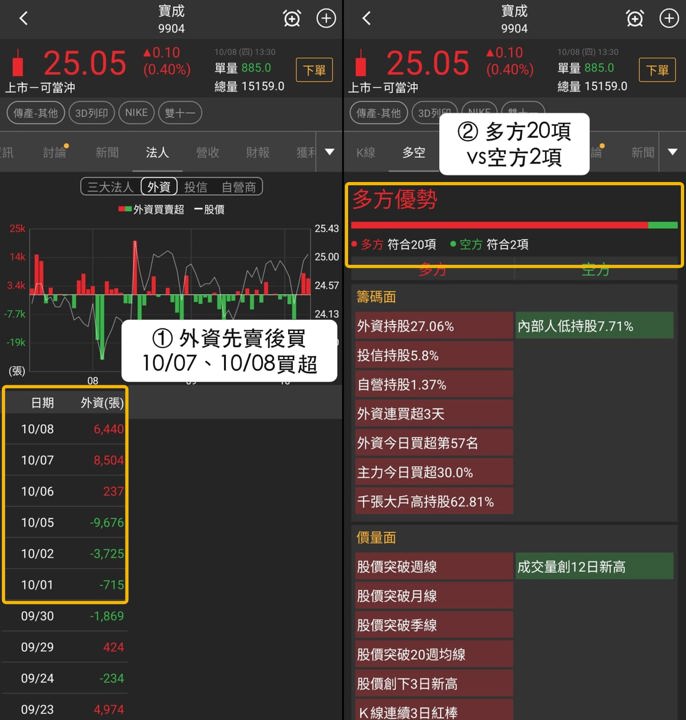This screenshot has height=720, width=686.
Task: Tap K線連續3日紅棒 item
Action: pos(433,710)
